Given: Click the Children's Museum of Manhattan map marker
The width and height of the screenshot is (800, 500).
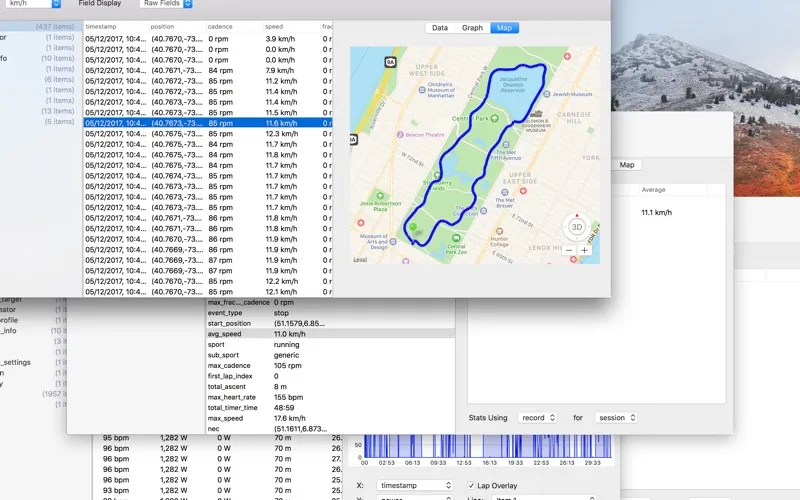Looking at the screenshot, I should click(x=421, y=90).
